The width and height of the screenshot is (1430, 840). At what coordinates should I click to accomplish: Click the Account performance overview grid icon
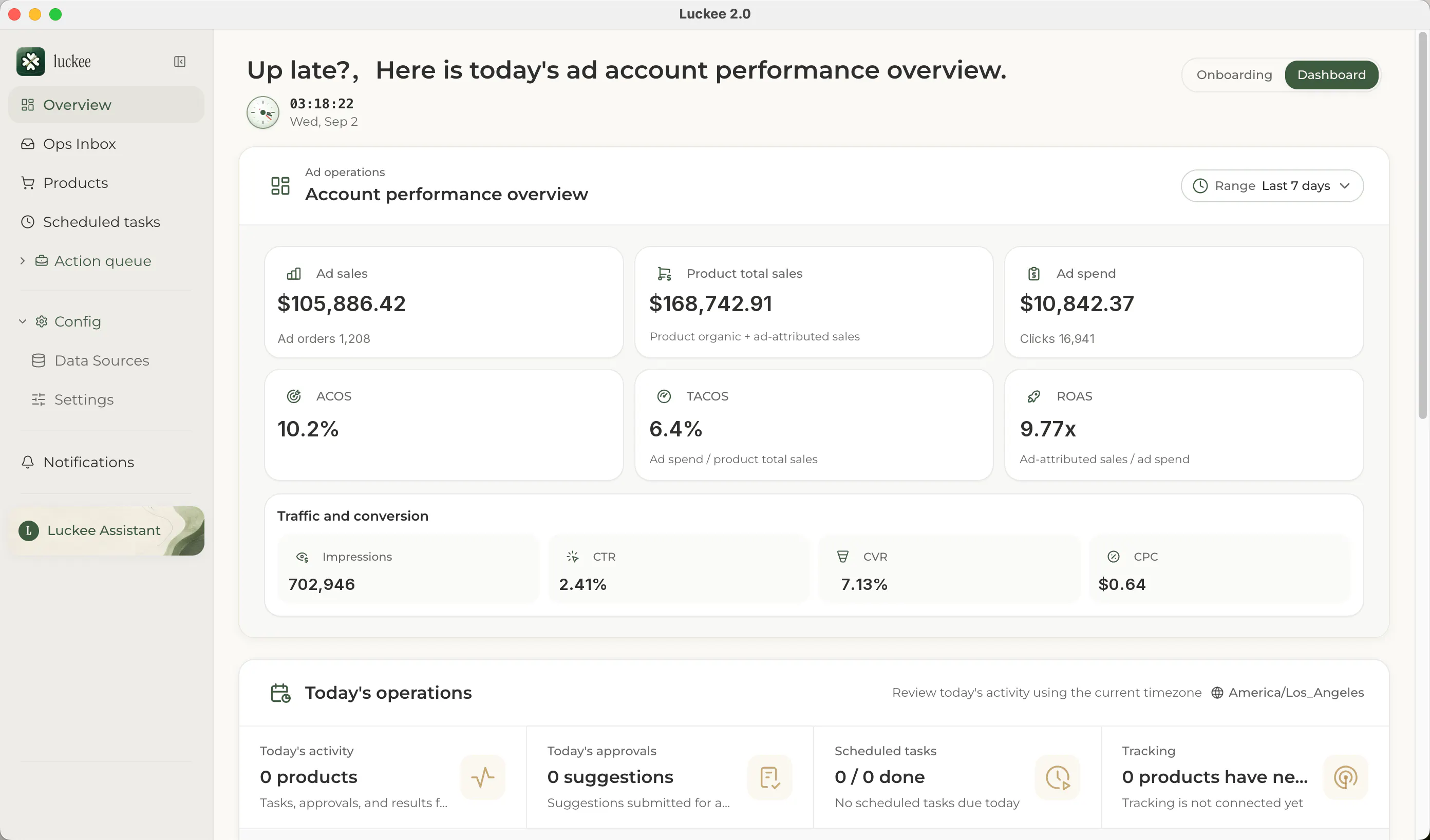point(280,185)
